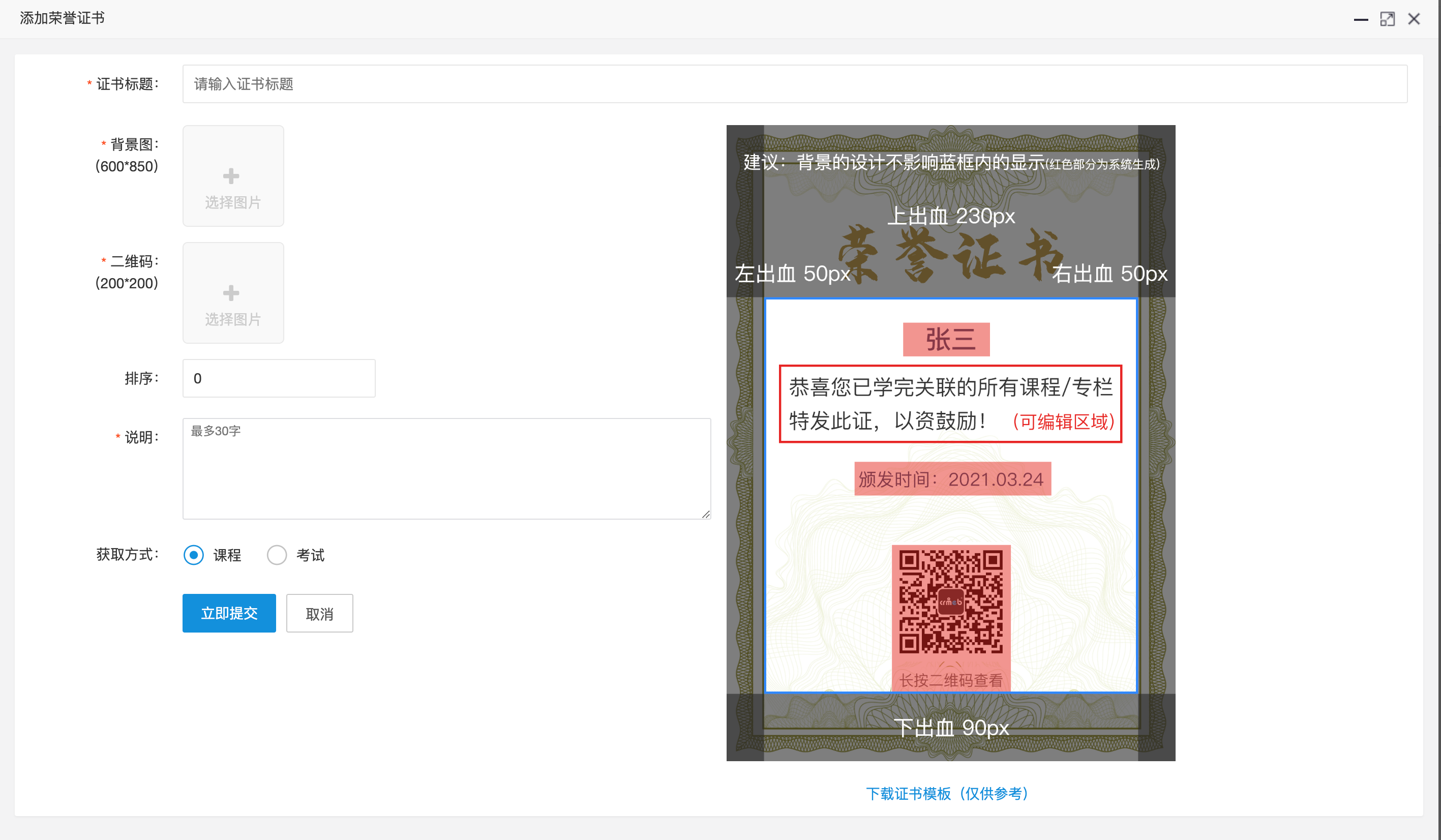Upload background image via plus icon
This screenshot has width=1441, height=840.
tap(231, 176)
